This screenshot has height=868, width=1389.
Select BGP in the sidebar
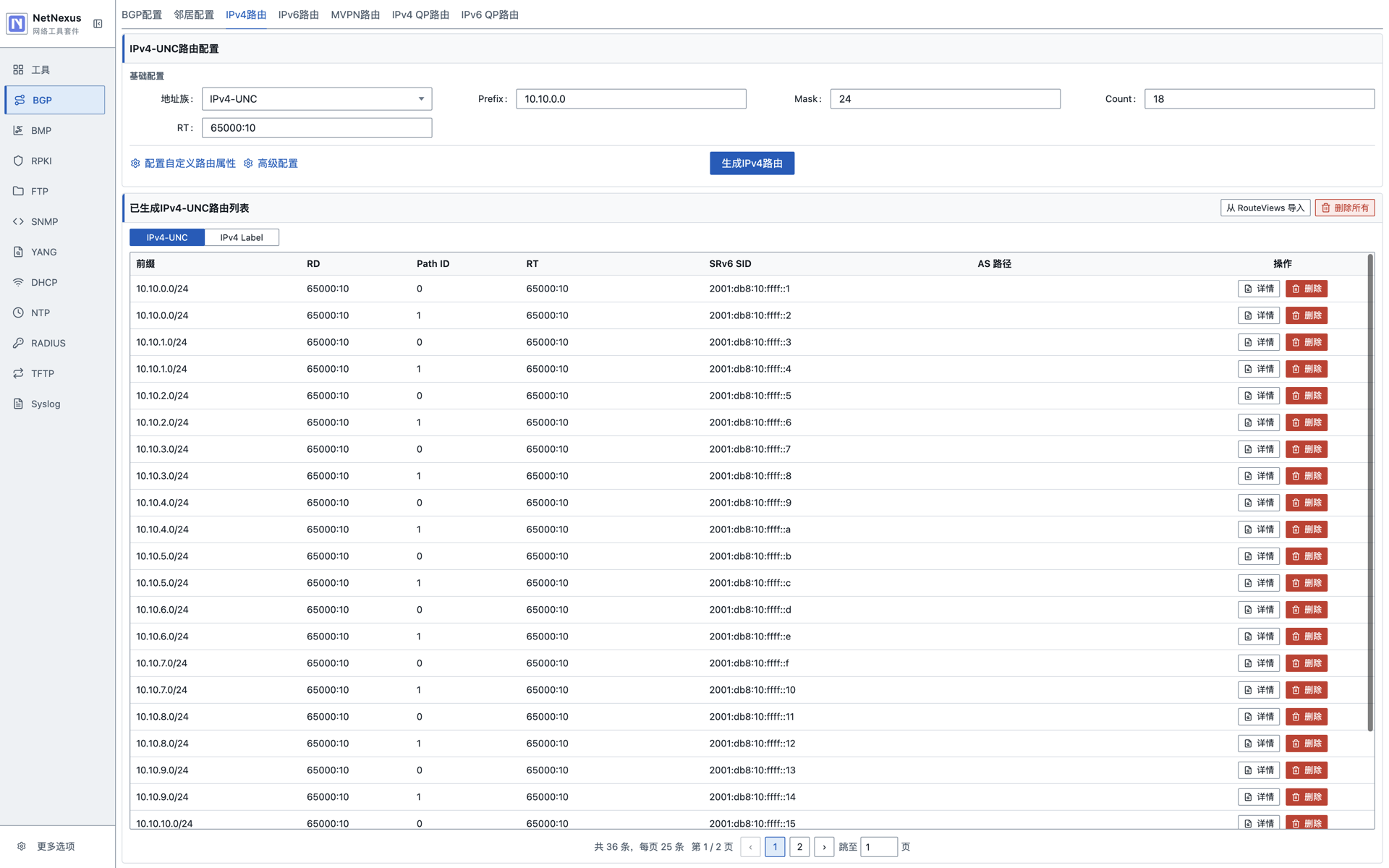tap(55, 100)
